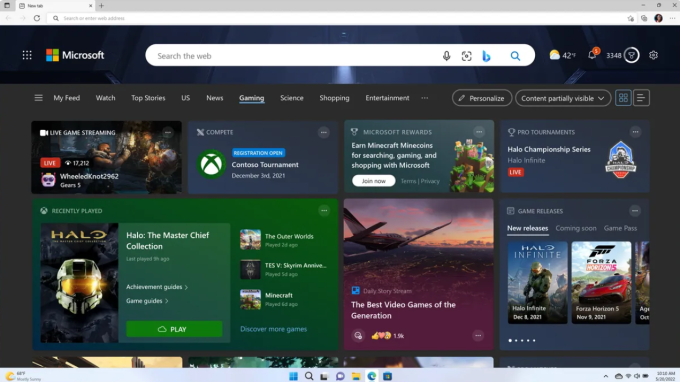Image resolution: width=680 pixels, height=382 pixels.
Task: Click the Microsoft logo
Action: (x=75, y=55)
